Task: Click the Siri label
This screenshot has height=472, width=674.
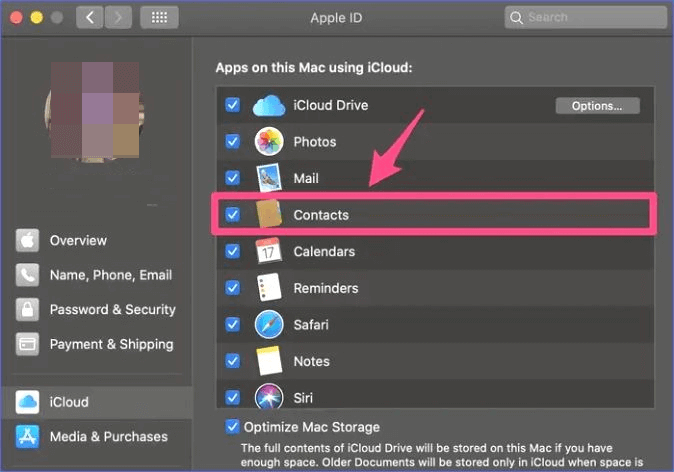Action: pyautogui.click(x=303, y=398)
